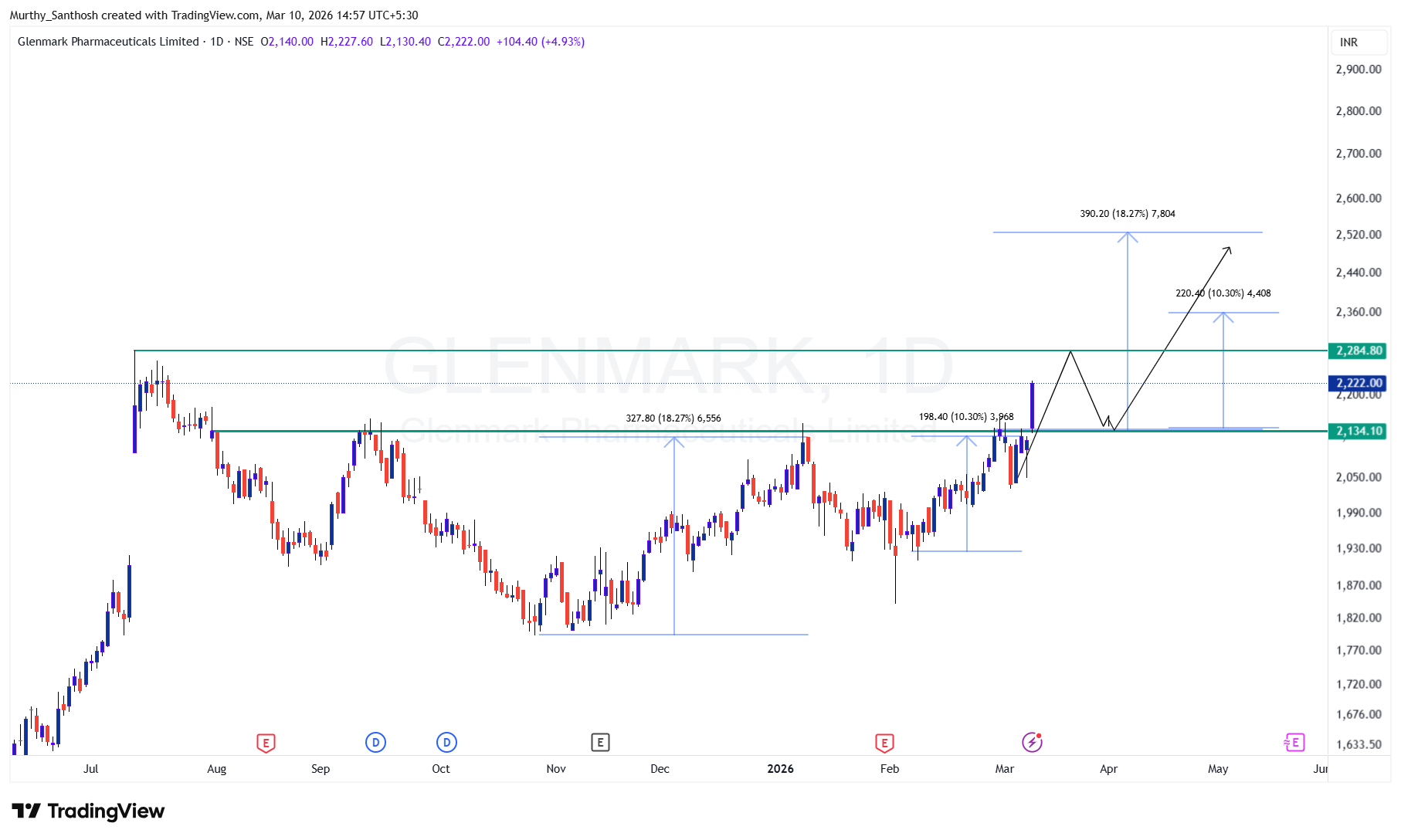Click the Glenmark Pharmaceuticals Limited symbol title
The width and height of the screenshot is (1401, 840).
point(108,42)
